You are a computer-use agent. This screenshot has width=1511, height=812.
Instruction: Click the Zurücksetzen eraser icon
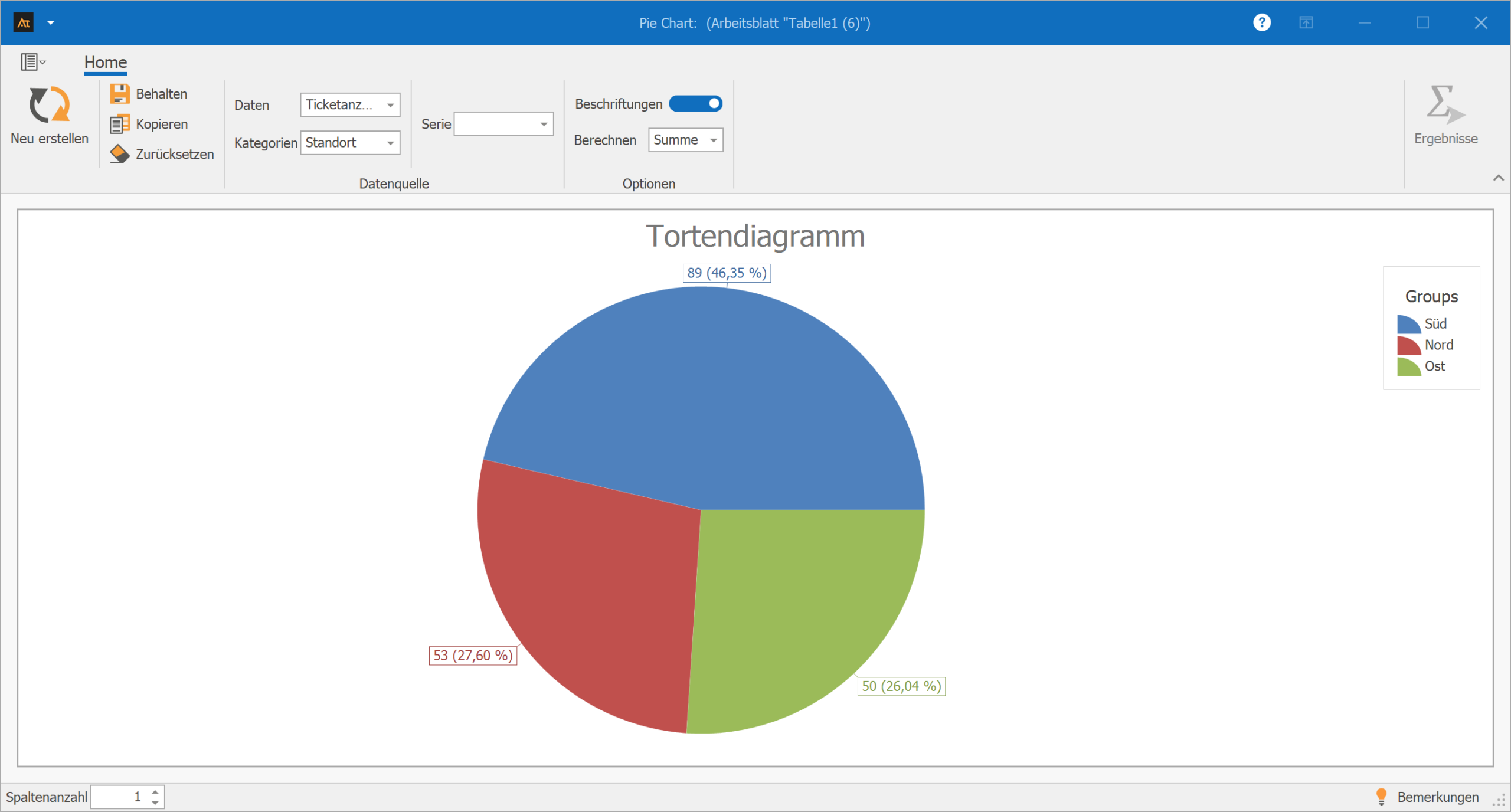[x=120, y=154]
